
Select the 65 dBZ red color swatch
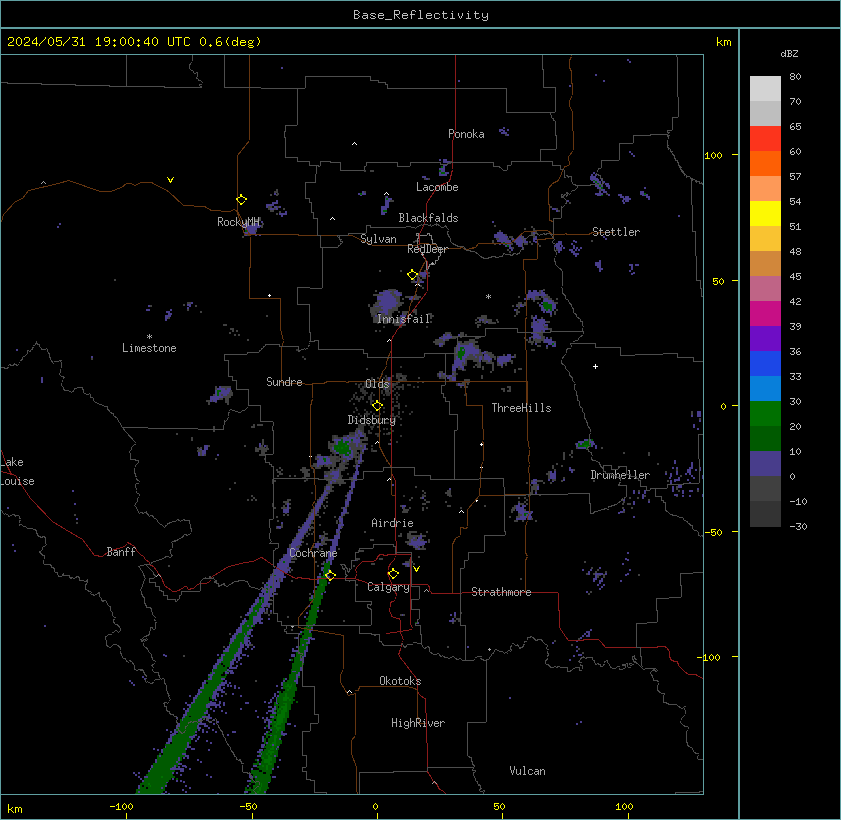(x=765, y=138)
